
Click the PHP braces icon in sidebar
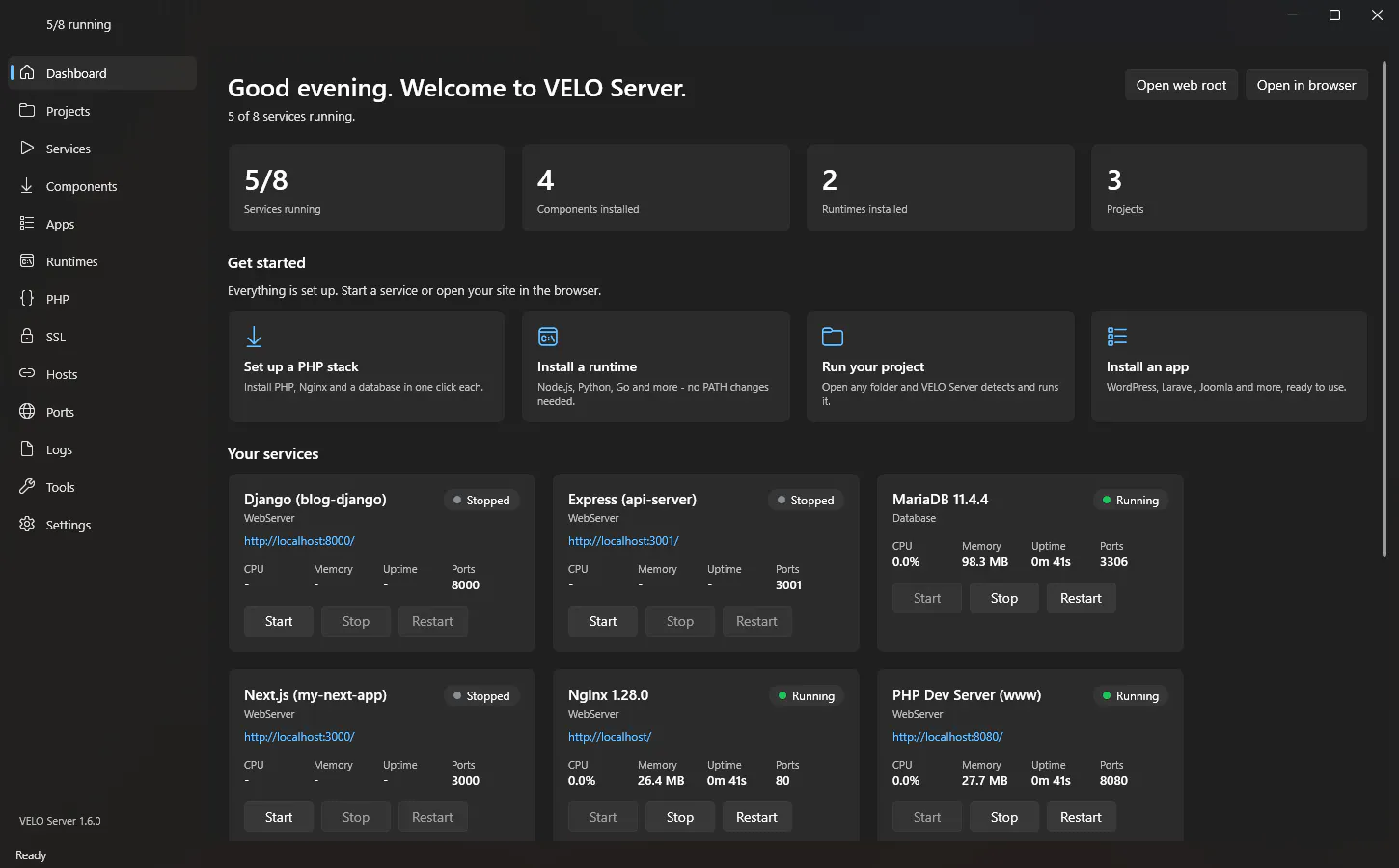pyautogui.click(x=27, y=299)
